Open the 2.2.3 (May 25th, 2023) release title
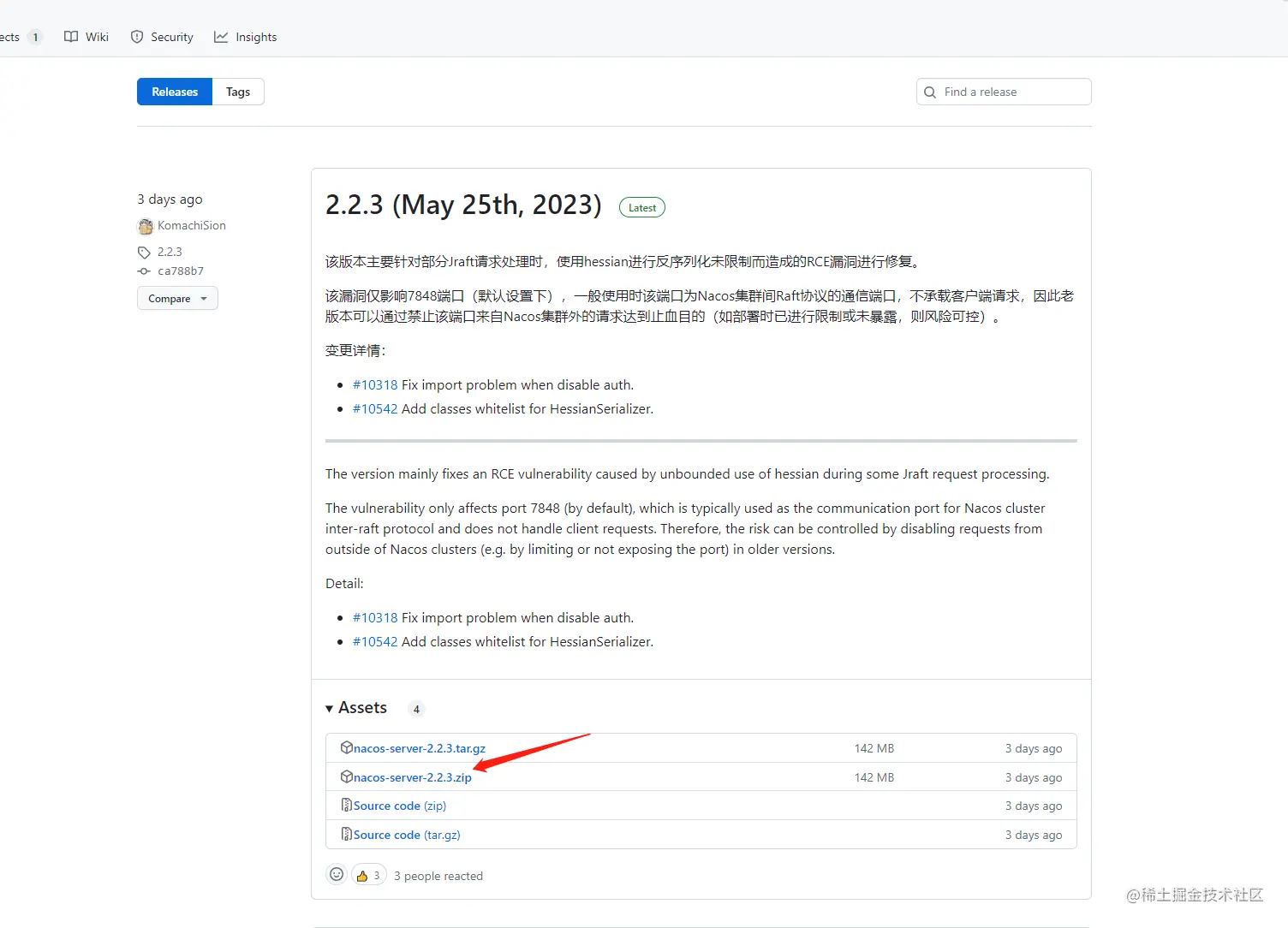1288x928 pixels. (463, 205)
